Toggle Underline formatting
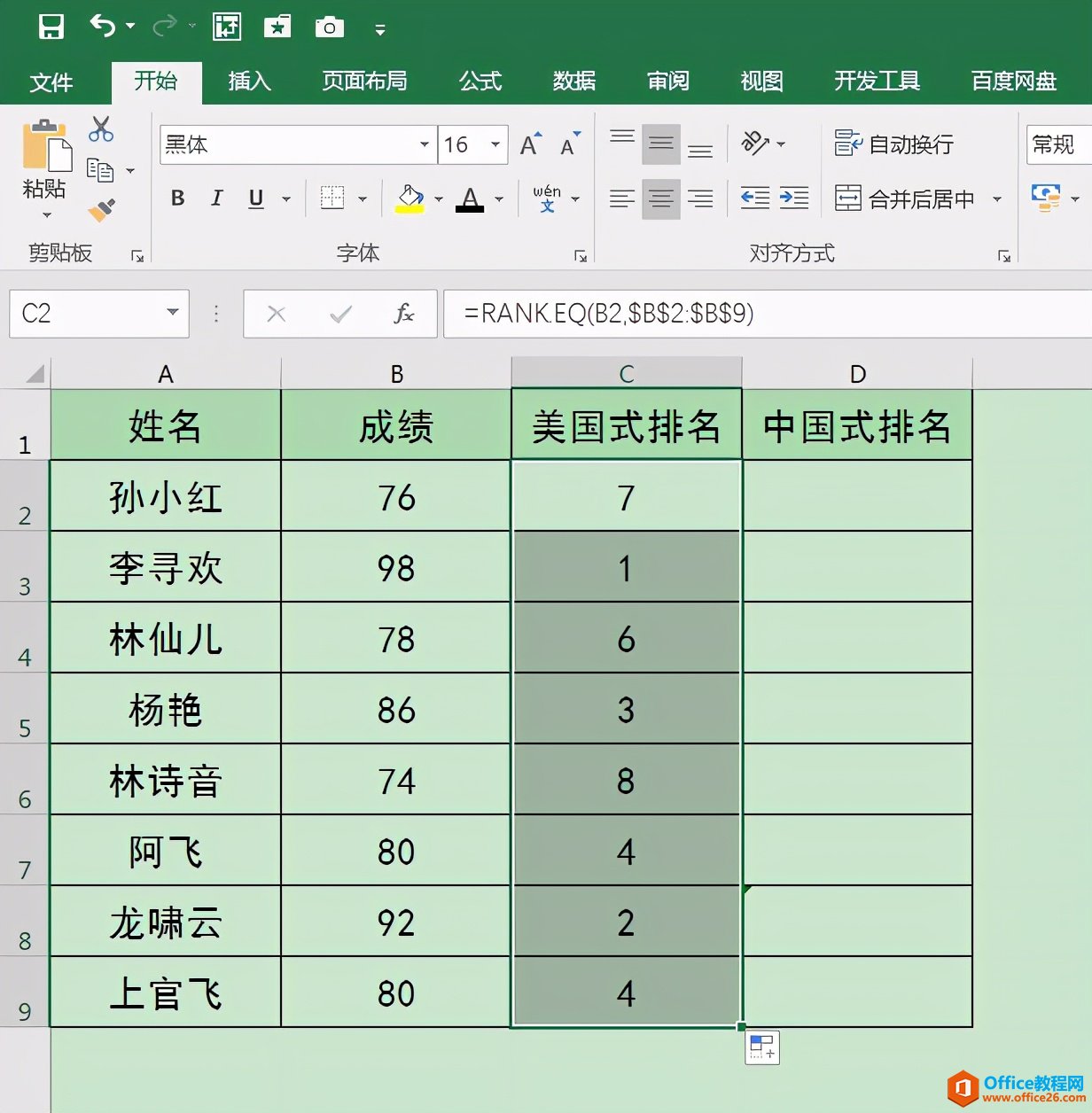Image resolution: width=1092 pixels, height=1113 pixels. pyautogui.click(x=256, y=198)
